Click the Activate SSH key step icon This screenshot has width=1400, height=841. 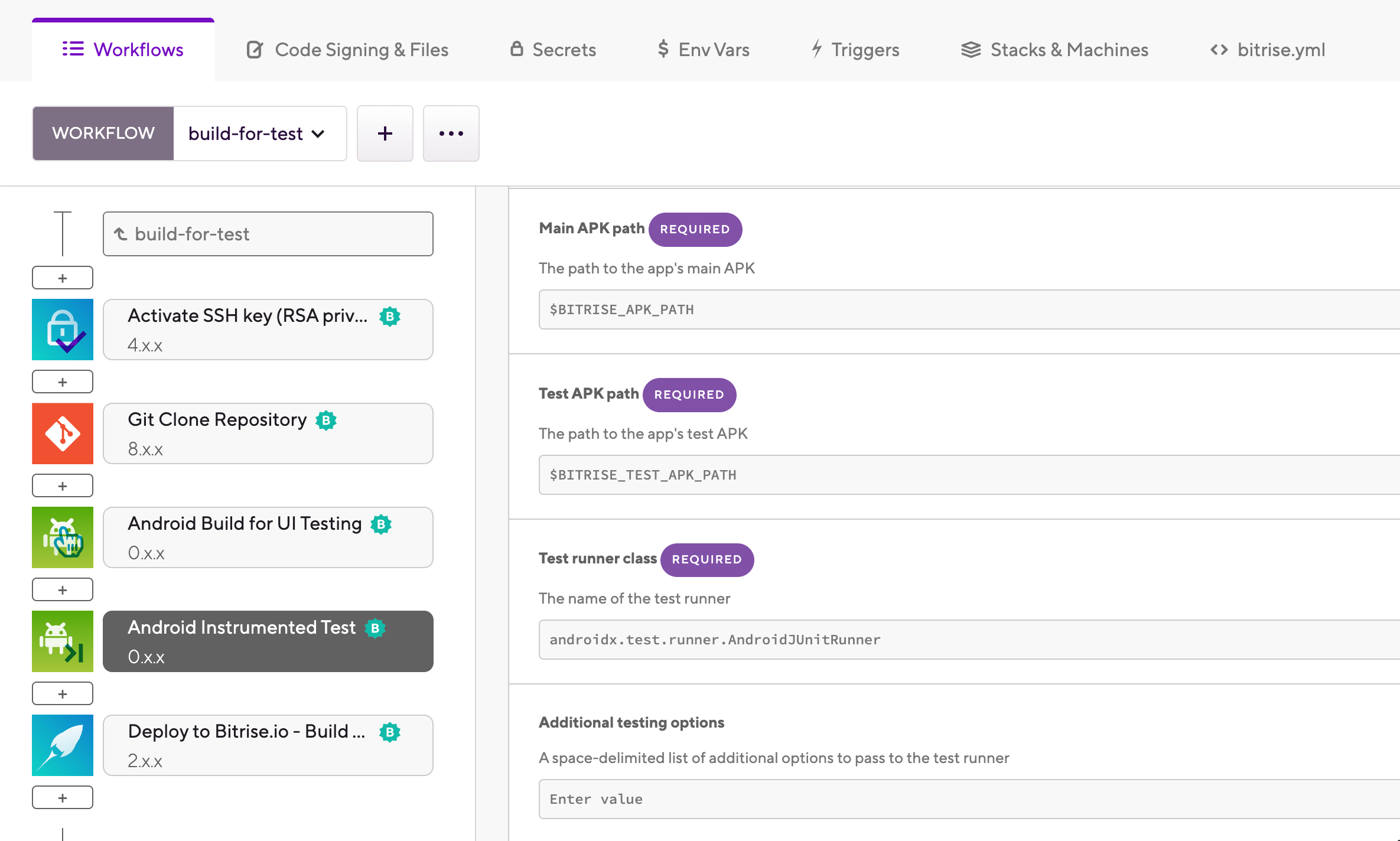(62, 330)
